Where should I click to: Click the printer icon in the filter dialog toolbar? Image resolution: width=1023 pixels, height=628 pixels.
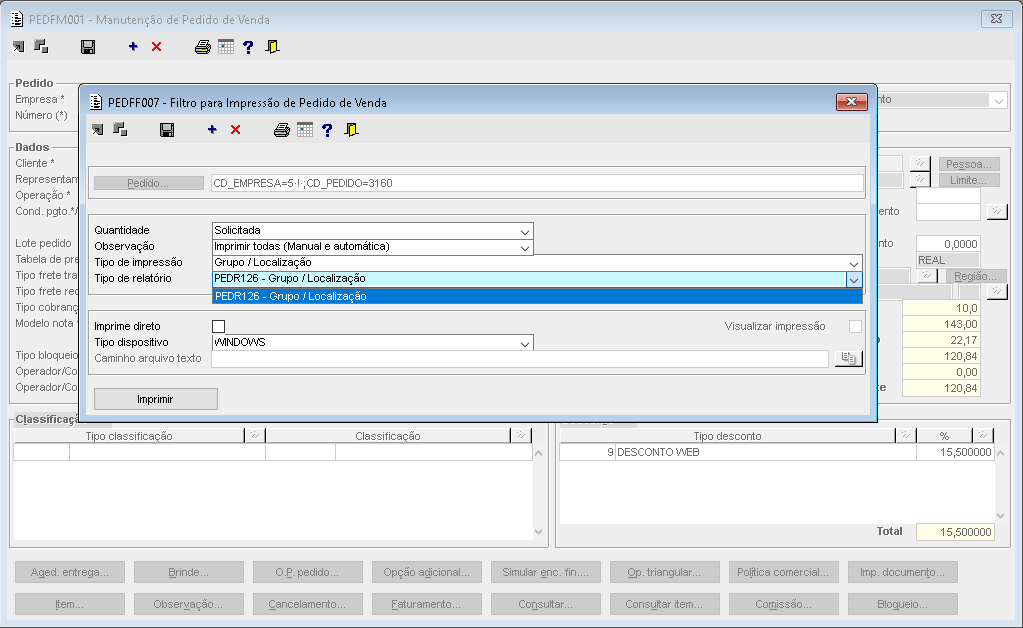pyautogui.click(x=282, y=130)
